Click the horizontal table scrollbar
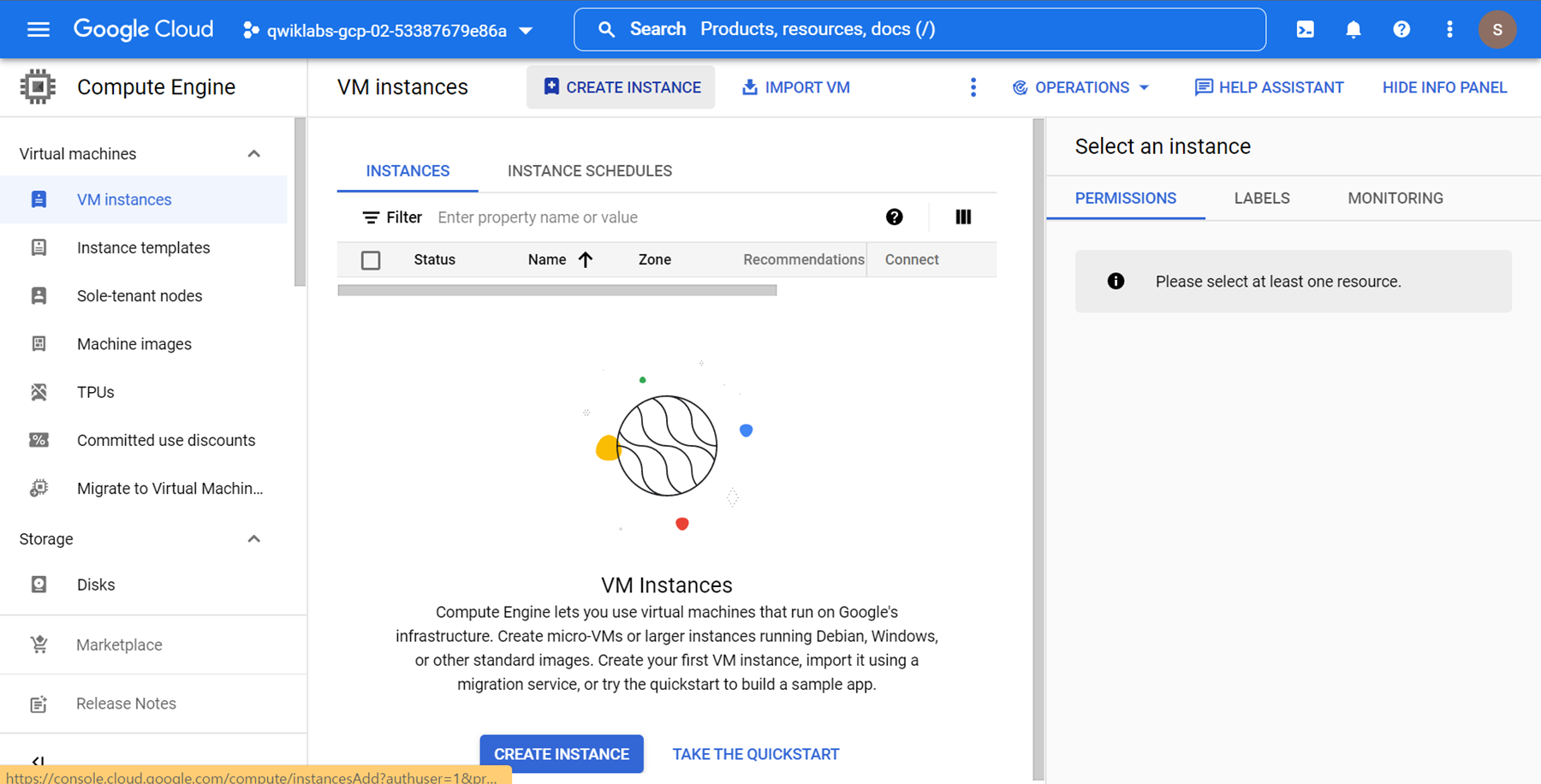 pos(557,290)
